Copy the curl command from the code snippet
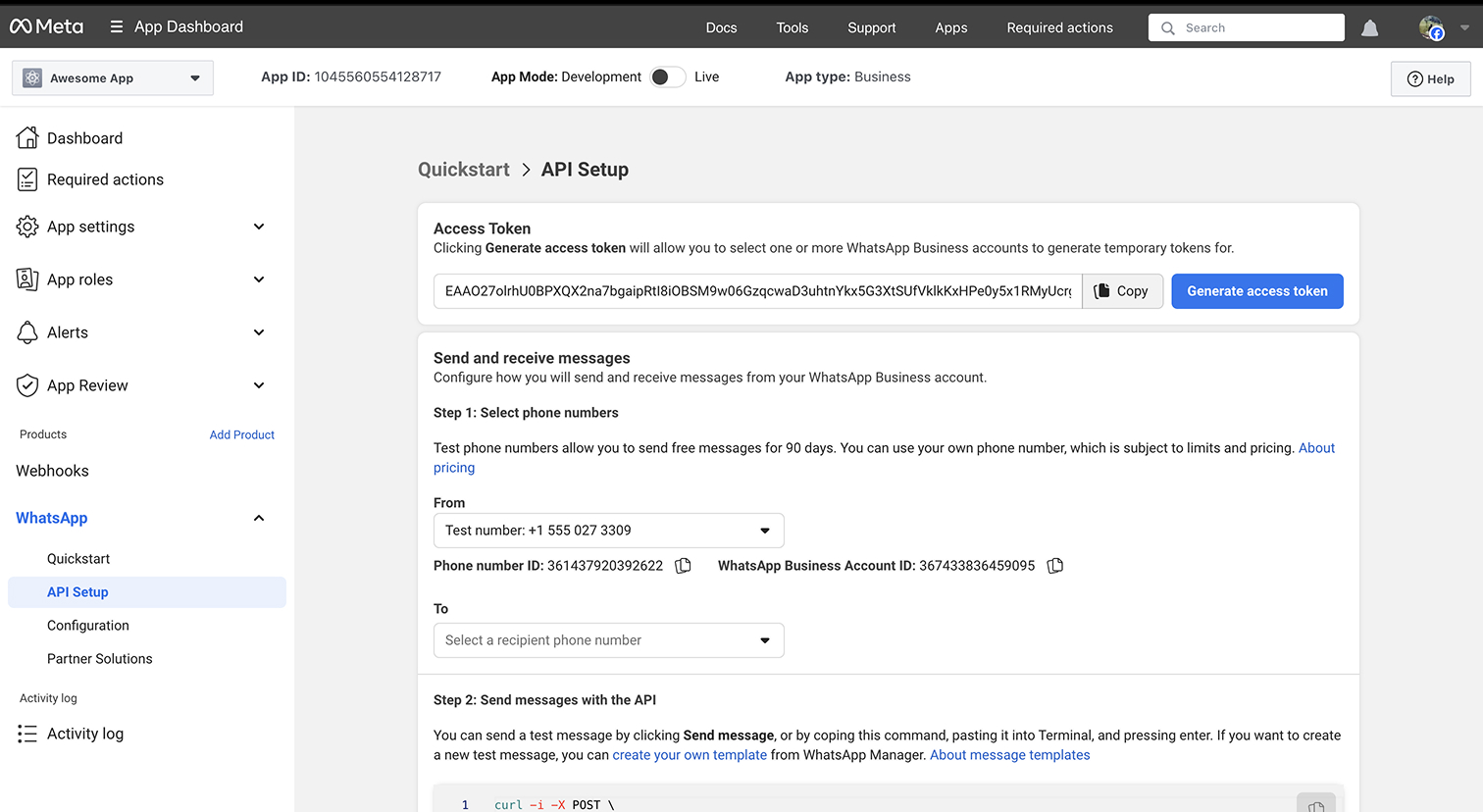Viewport: 1483px width, 812px height. click(1316, 803)
